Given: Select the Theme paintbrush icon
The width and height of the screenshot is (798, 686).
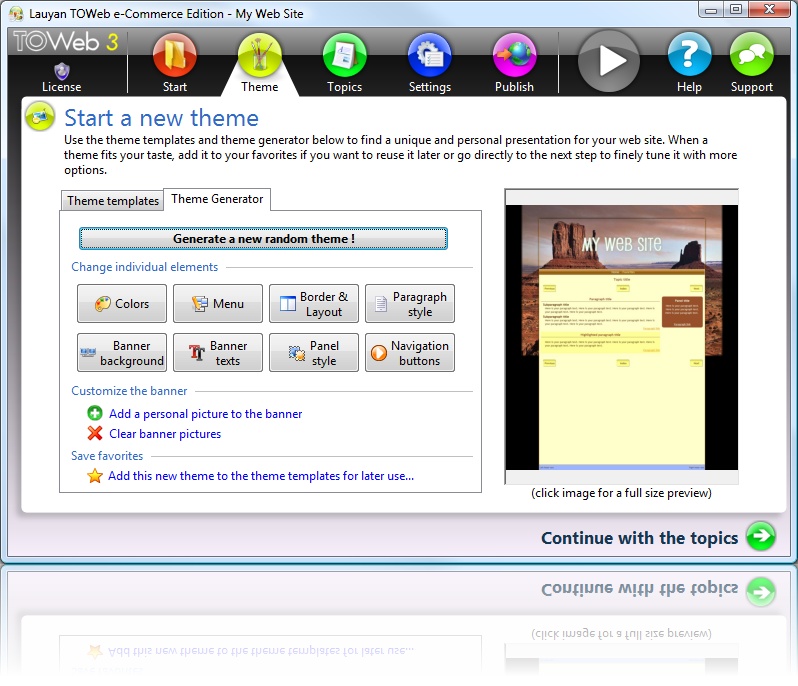Looking at the screenshot, I should click(260, 55).
